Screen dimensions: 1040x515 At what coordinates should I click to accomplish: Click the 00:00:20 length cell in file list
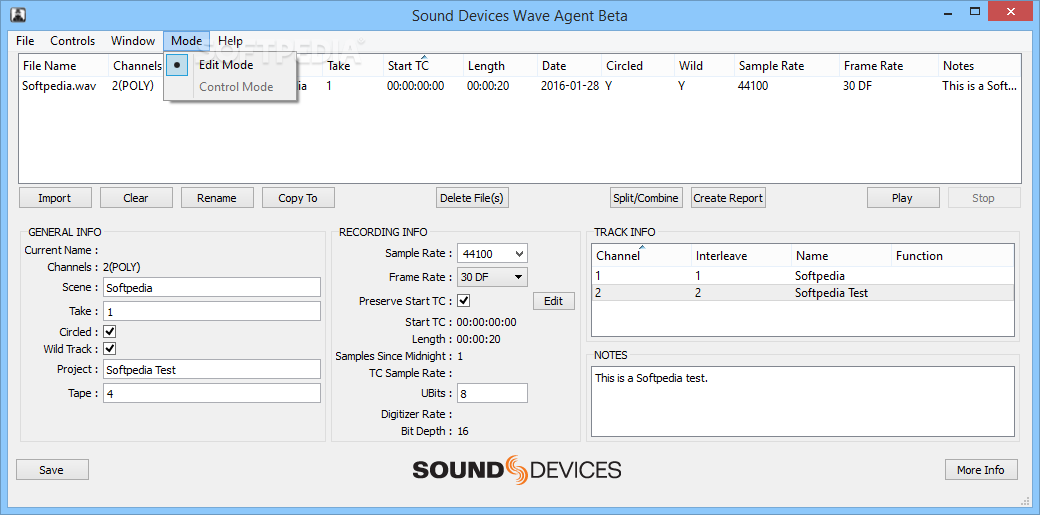tap(488, 86)
